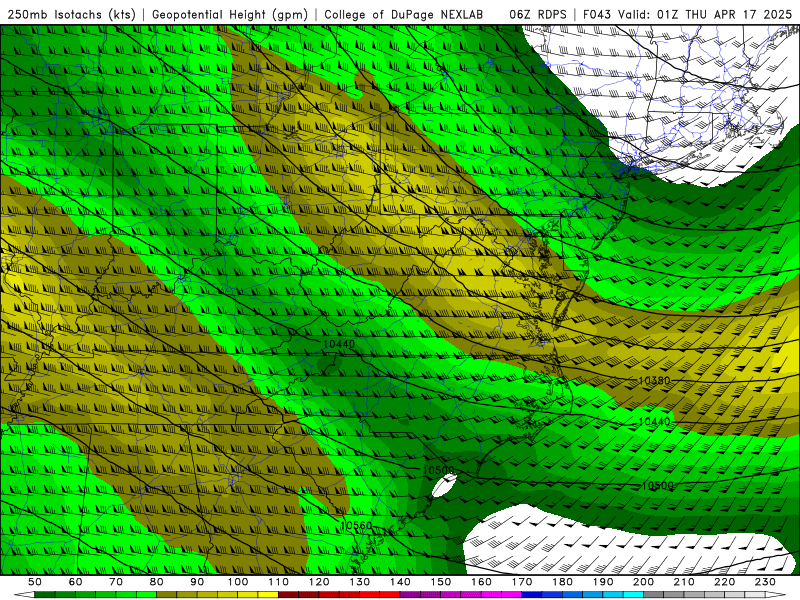This screenshot has height=600, width=800.
Task: Select the cyan swatch just before 200
Action: pyautogui.click(x=633, y=595)
